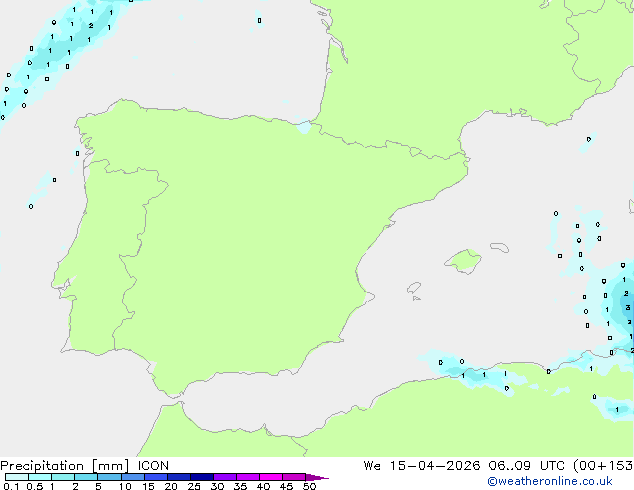Click Menorca island outline on the map
Screen dimensions: 634x490
coord(499,247)
